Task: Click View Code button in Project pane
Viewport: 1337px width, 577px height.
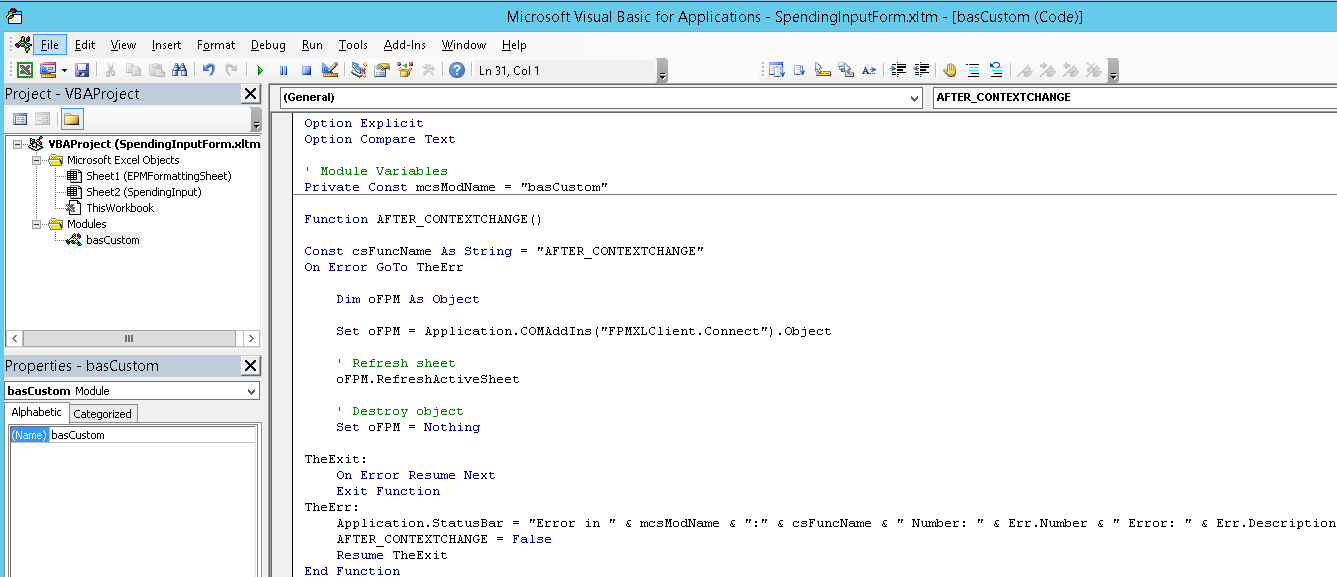Action: click(x=20, y=119)
